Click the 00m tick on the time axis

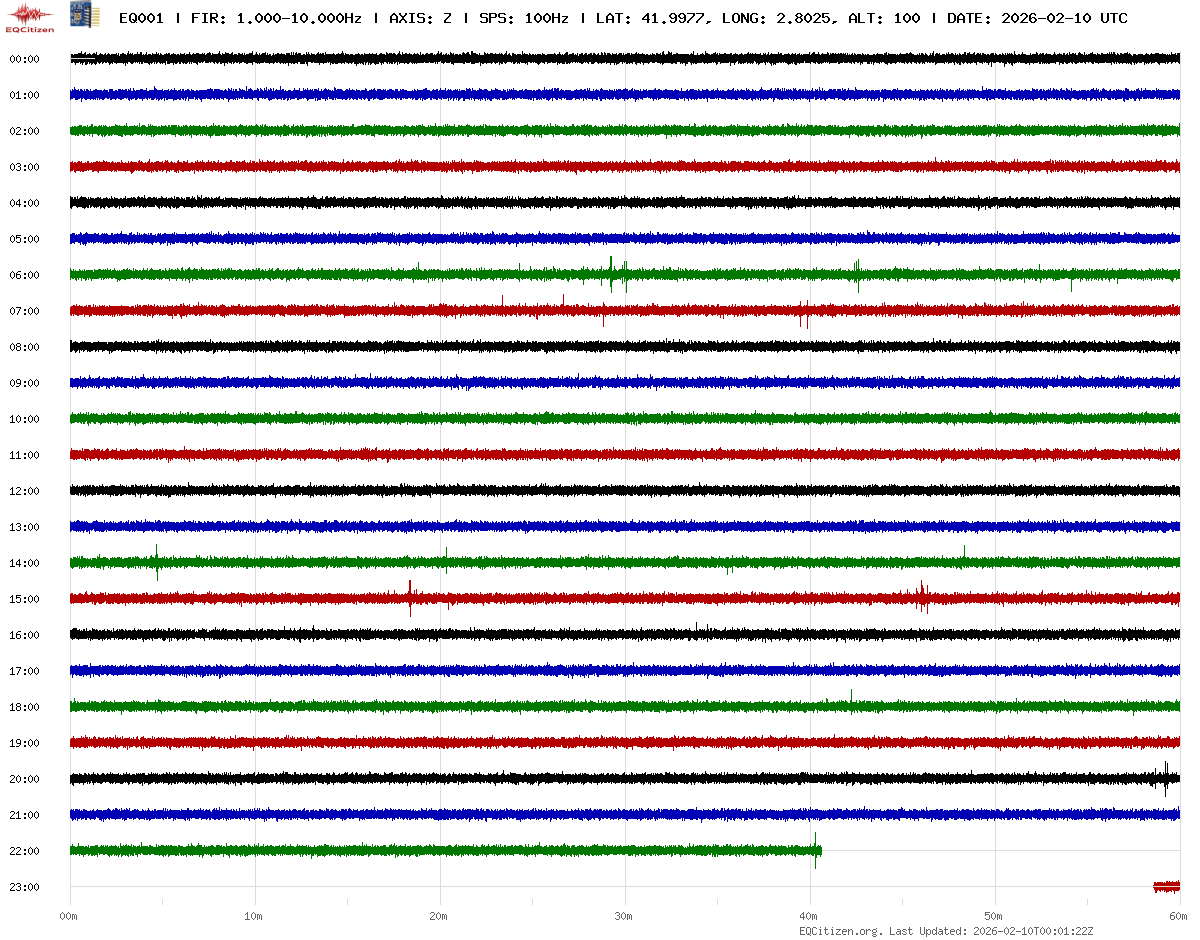click(x=69, y=916)
